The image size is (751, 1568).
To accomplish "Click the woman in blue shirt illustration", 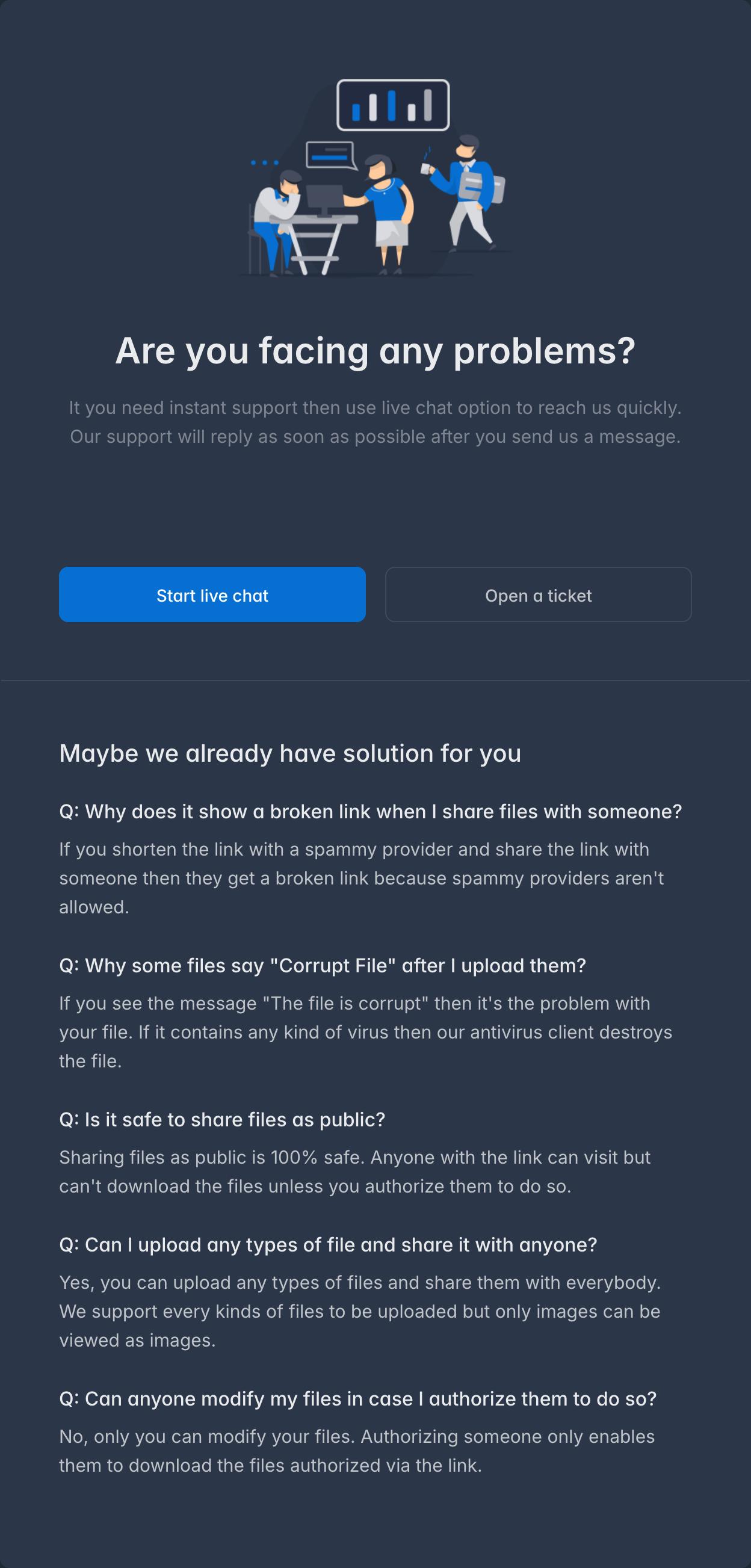I will [383, 214].
